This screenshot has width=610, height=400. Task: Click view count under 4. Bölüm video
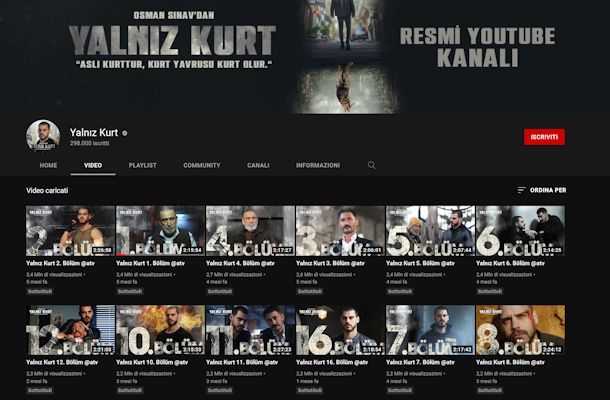point(234,274)
